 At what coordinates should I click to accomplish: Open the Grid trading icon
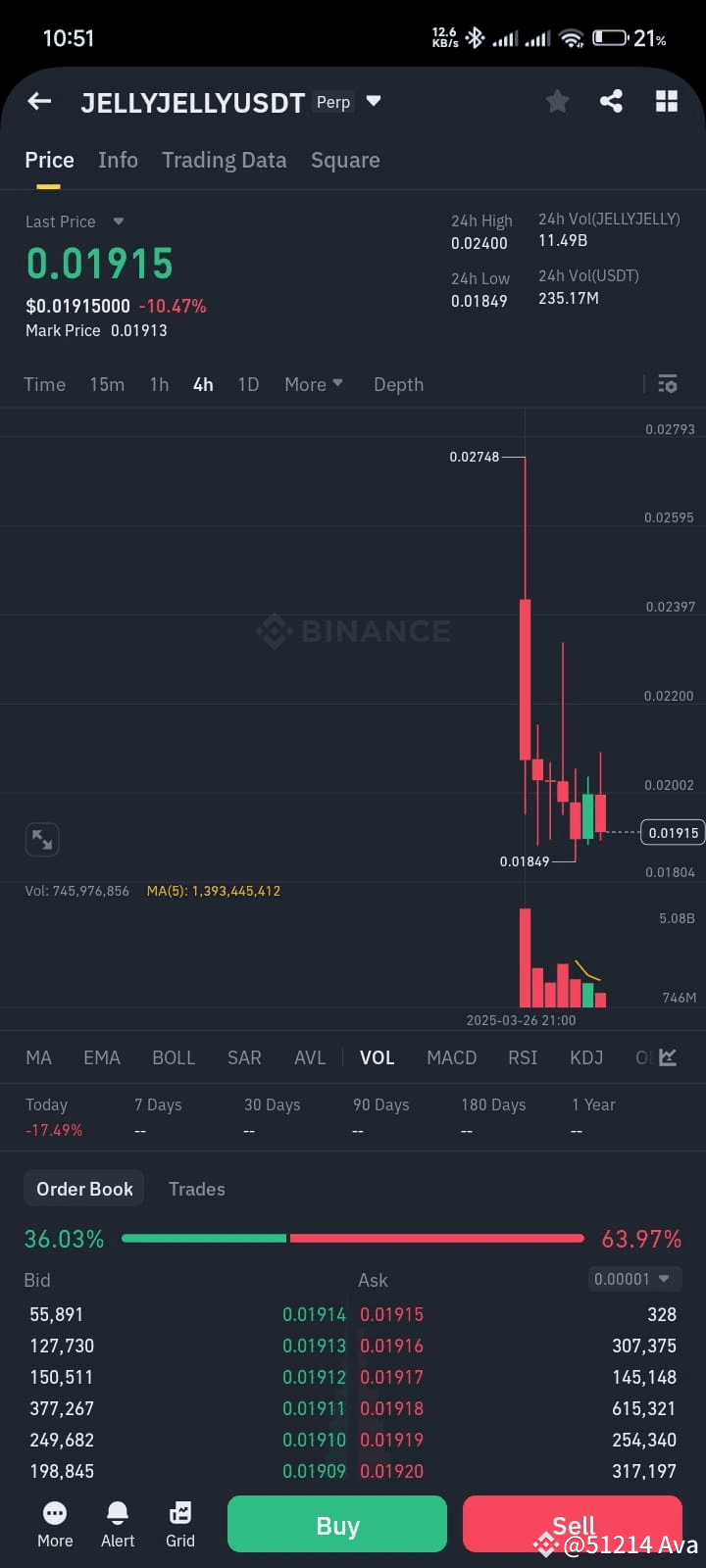click(180, 1523)
